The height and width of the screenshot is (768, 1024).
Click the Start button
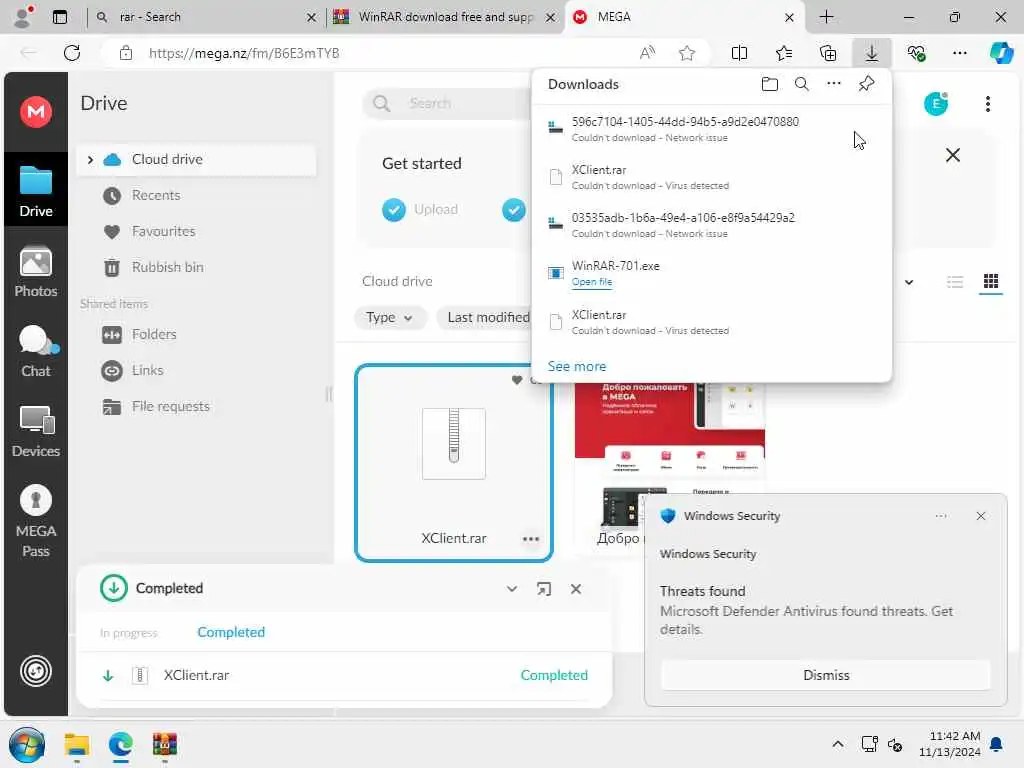click(x=27, y=744)
